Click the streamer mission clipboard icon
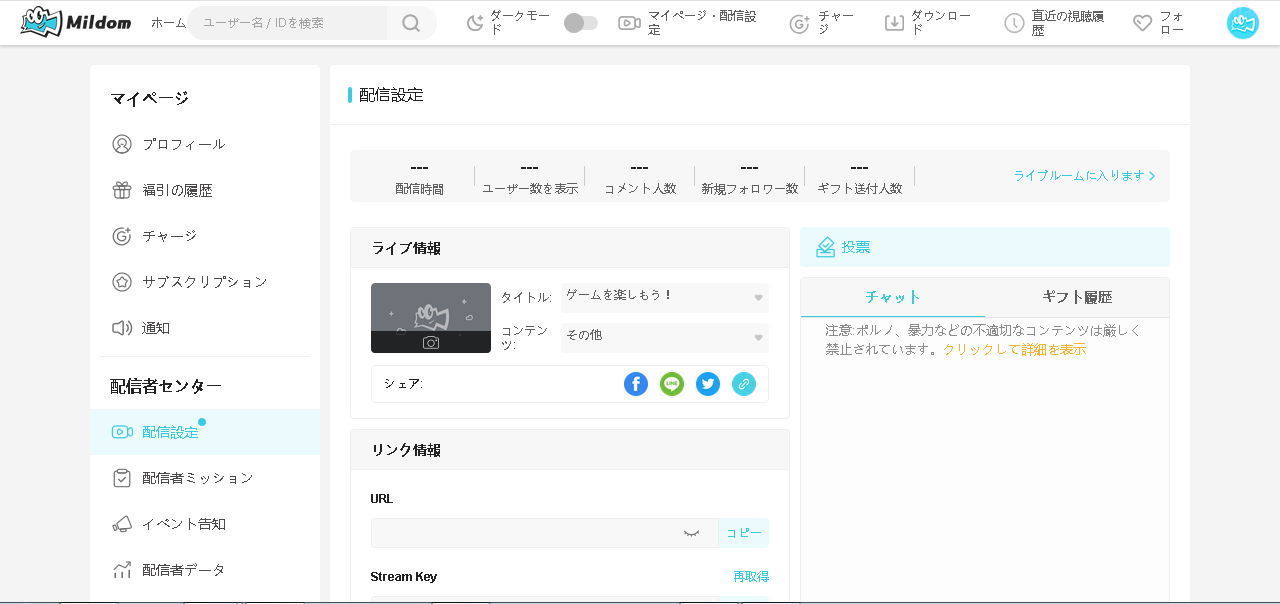 pos(122,478)
